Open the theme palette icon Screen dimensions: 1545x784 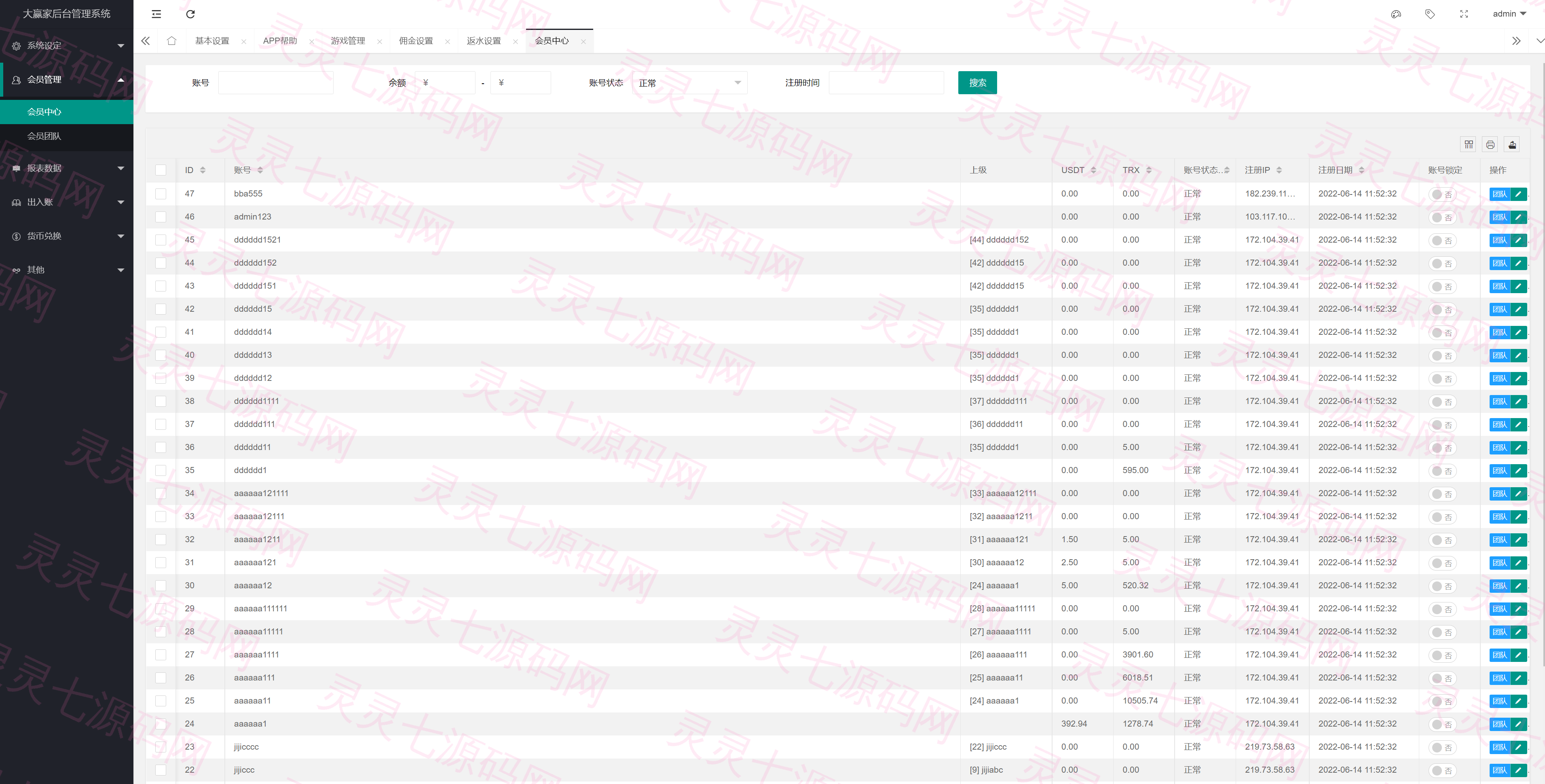[1396, 14]
